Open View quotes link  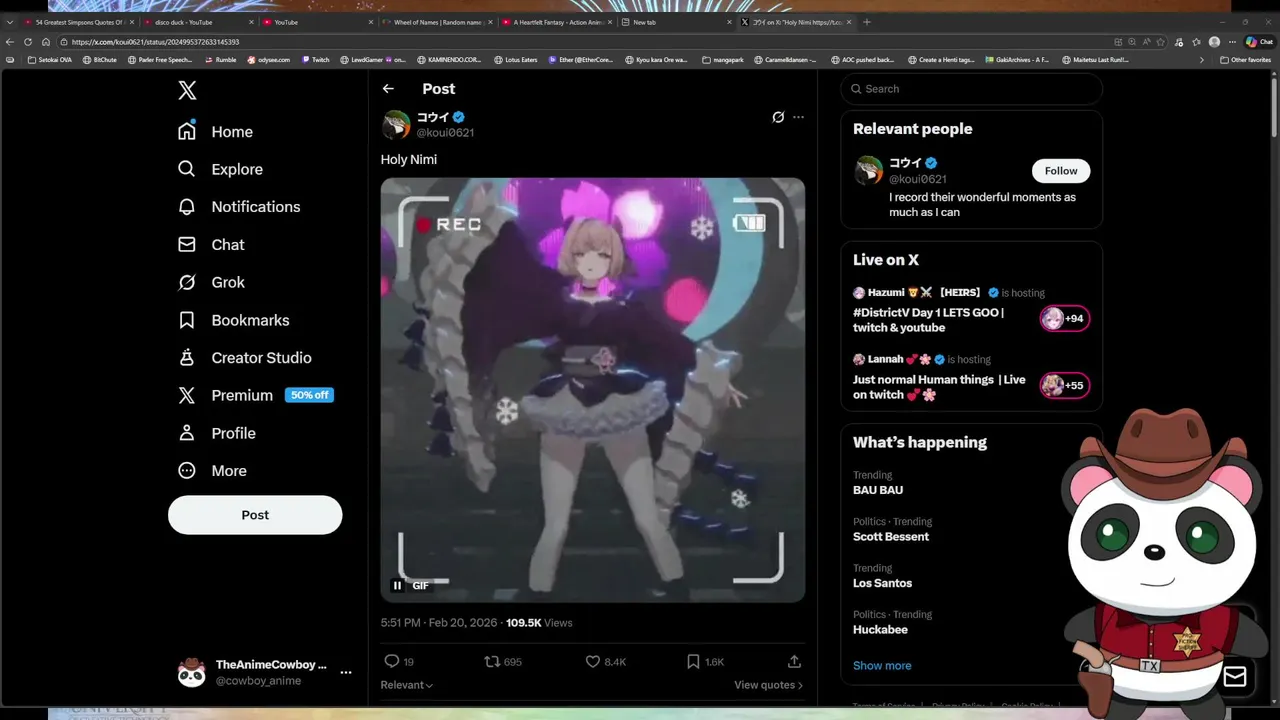point(768,685)
